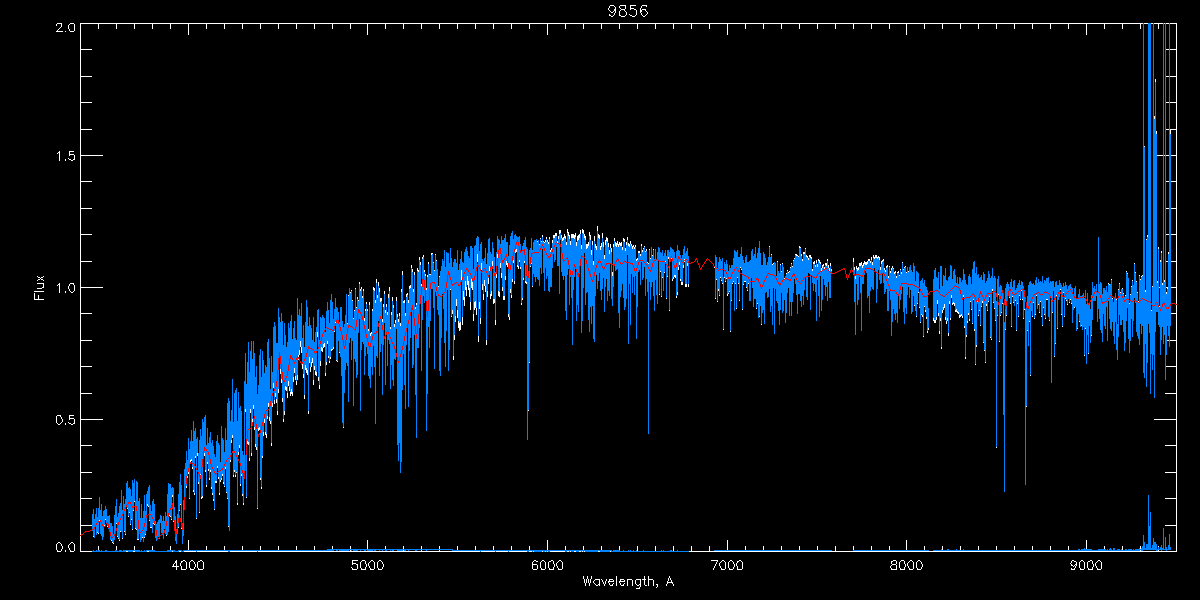1200x600 pixels.
Task: Select the 6000 x-axis tick label
Action: tap(547, 565)
